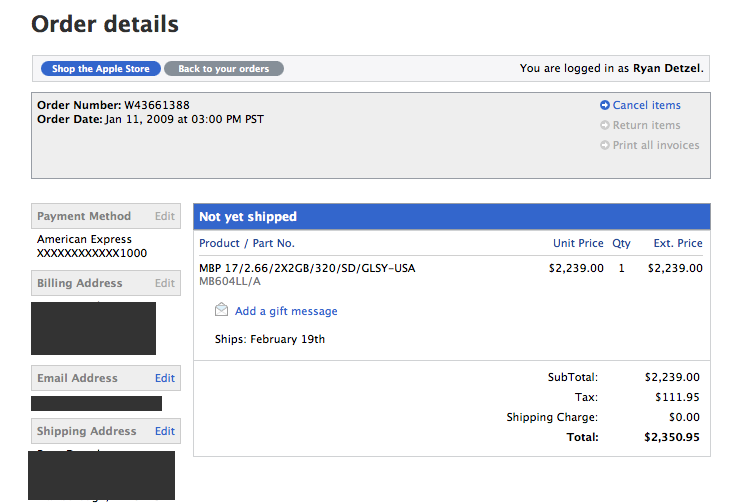Click the Qty column header
Viewport: 741px width, 504px height.
(621, 243)
